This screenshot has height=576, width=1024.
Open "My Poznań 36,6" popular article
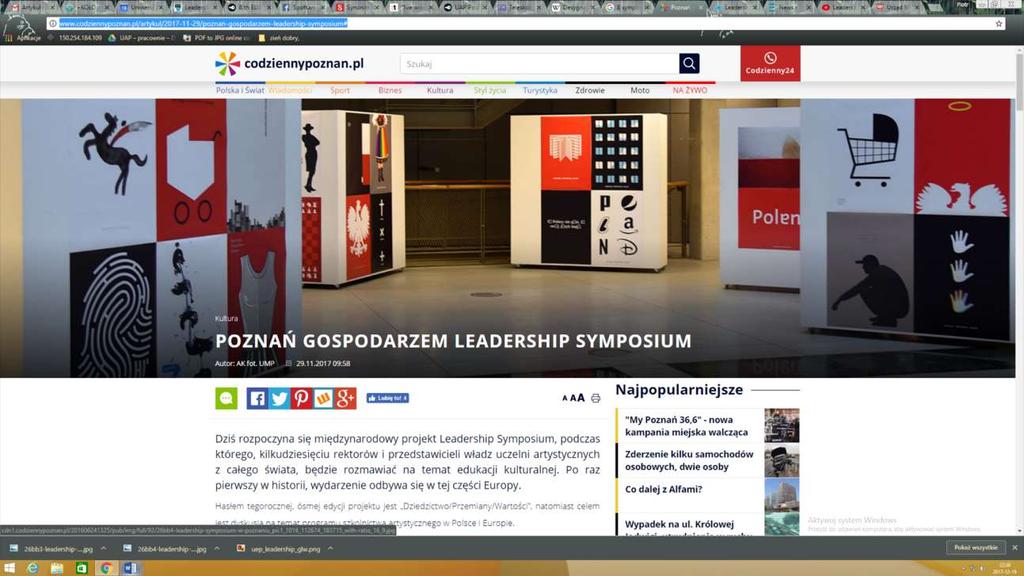point(686,426)
